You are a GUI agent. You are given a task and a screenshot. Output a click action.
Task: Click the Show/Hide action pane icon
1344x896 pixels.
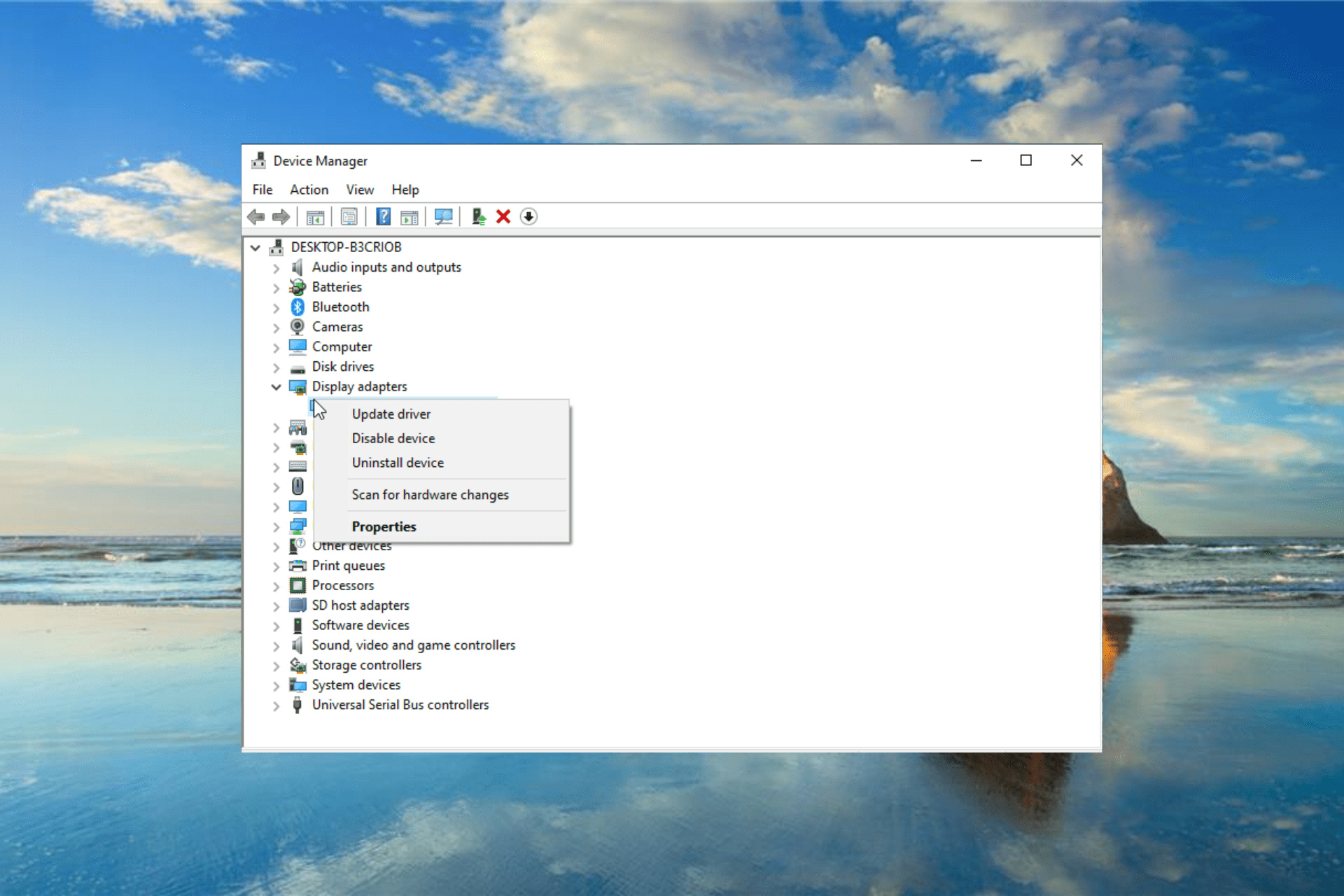(x=409, y=217)
